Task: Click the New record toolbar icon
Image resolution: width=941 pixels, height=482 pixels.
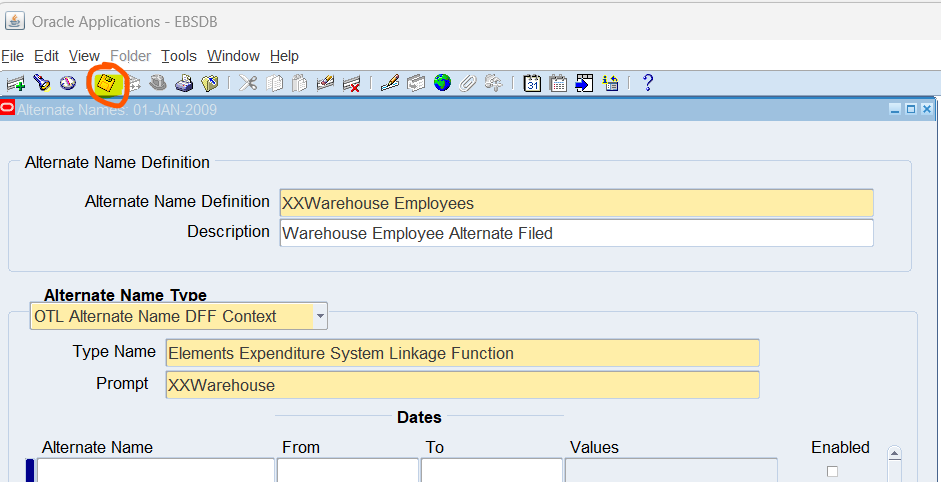Action: [x=15, y=83]
